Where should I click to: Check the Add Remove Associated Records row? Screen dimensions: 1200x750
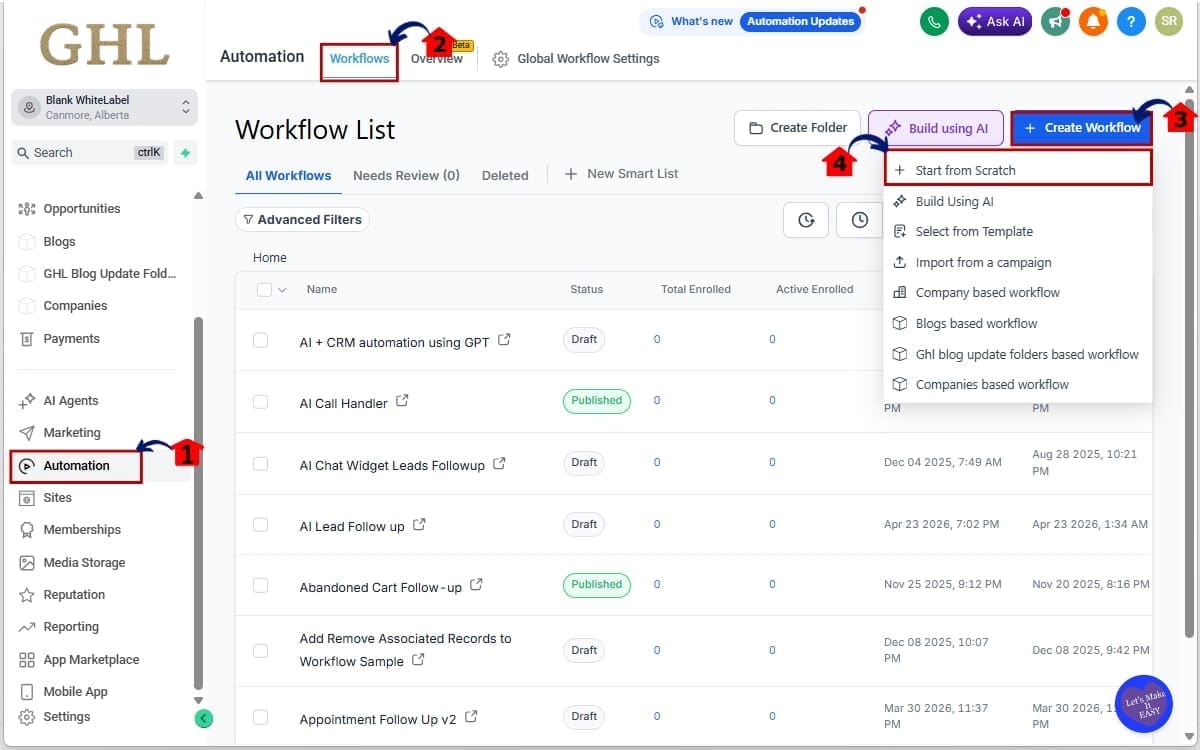[x=260, y=650]
